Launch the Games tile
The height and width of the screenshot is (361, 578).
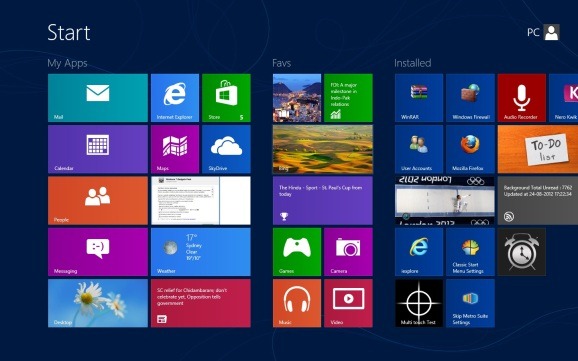(297, 252)
